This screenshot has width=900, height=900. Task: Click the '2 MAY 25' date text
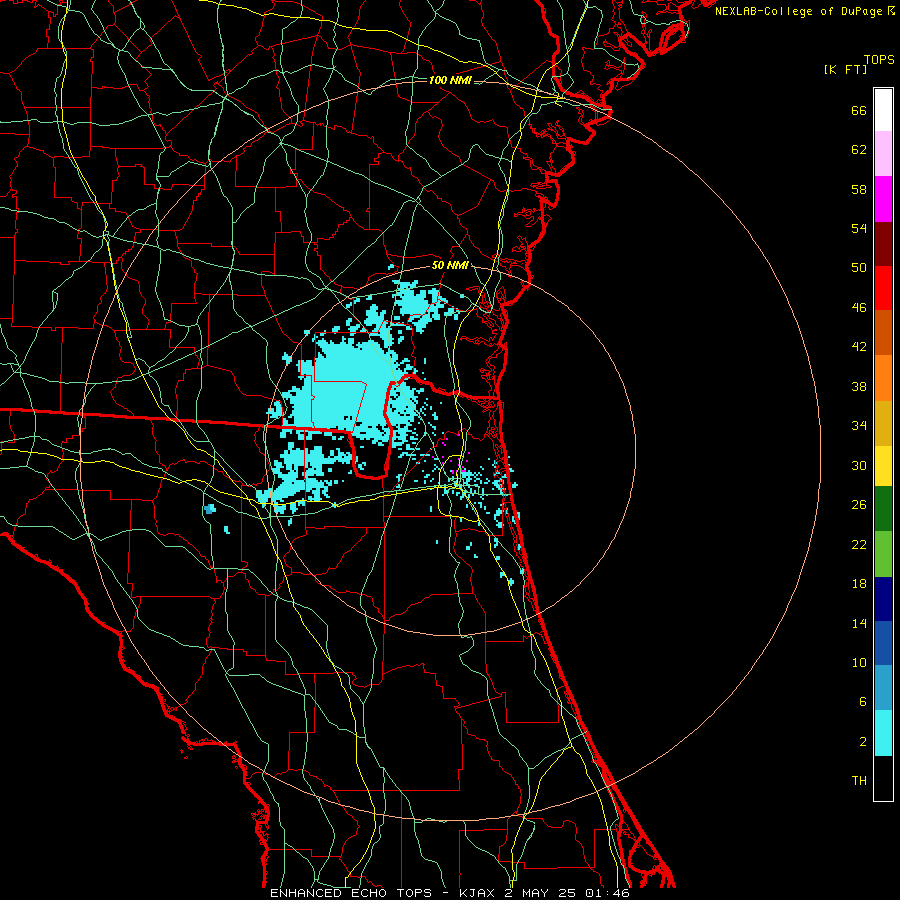(x=540, y=893)
